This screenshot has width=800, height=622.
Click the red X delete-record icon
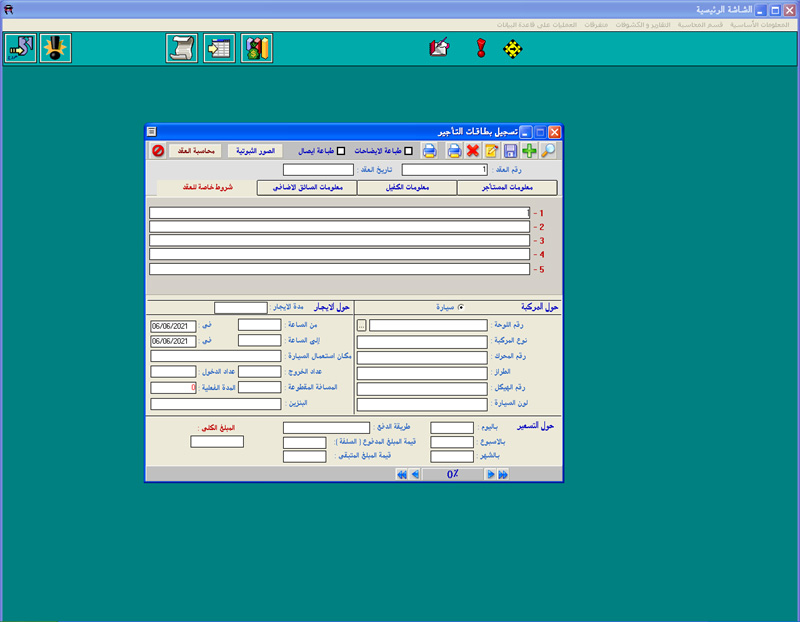(x=473, y=151)
